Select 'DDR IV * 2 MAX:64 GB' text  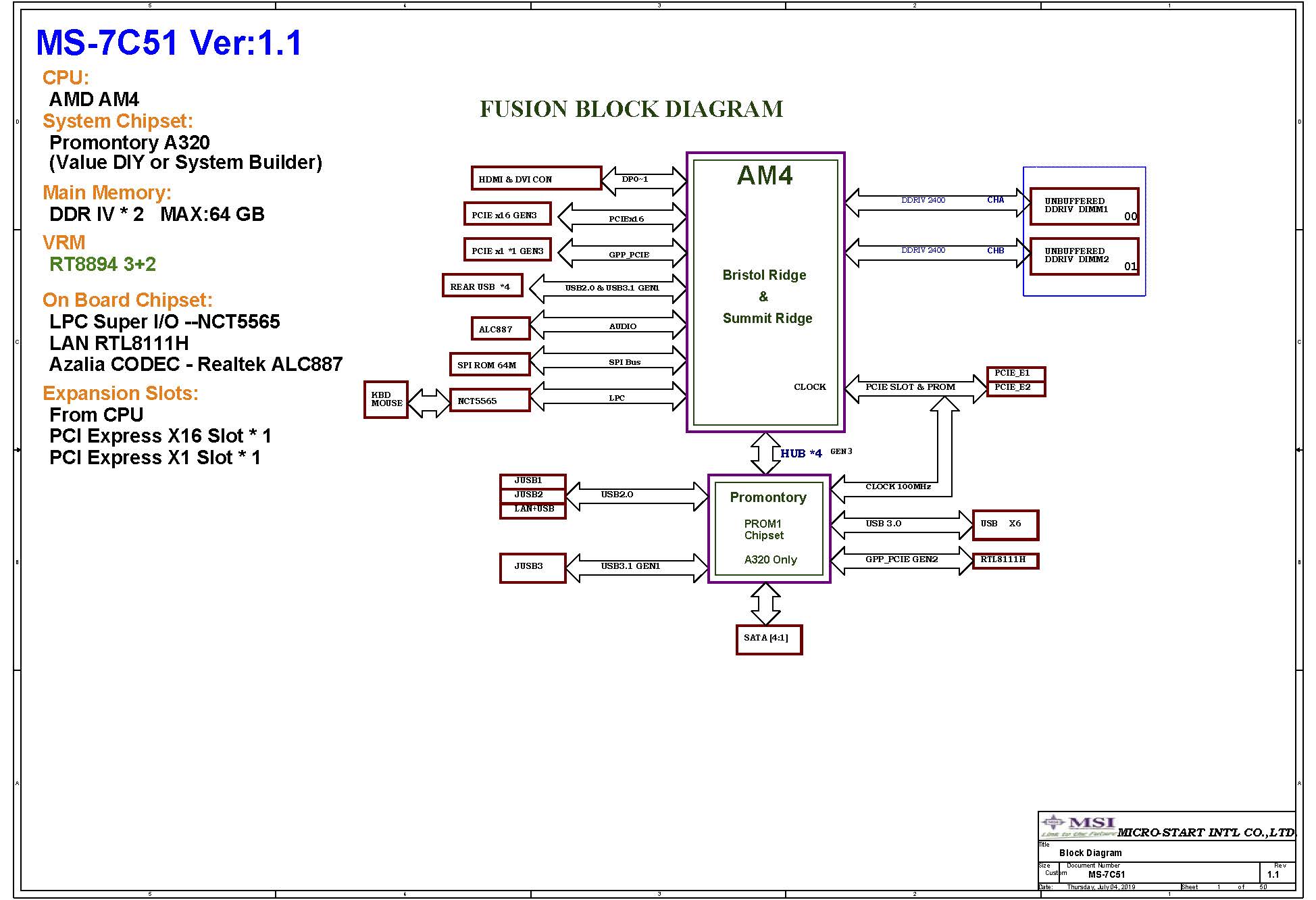(x=157, y=214)
